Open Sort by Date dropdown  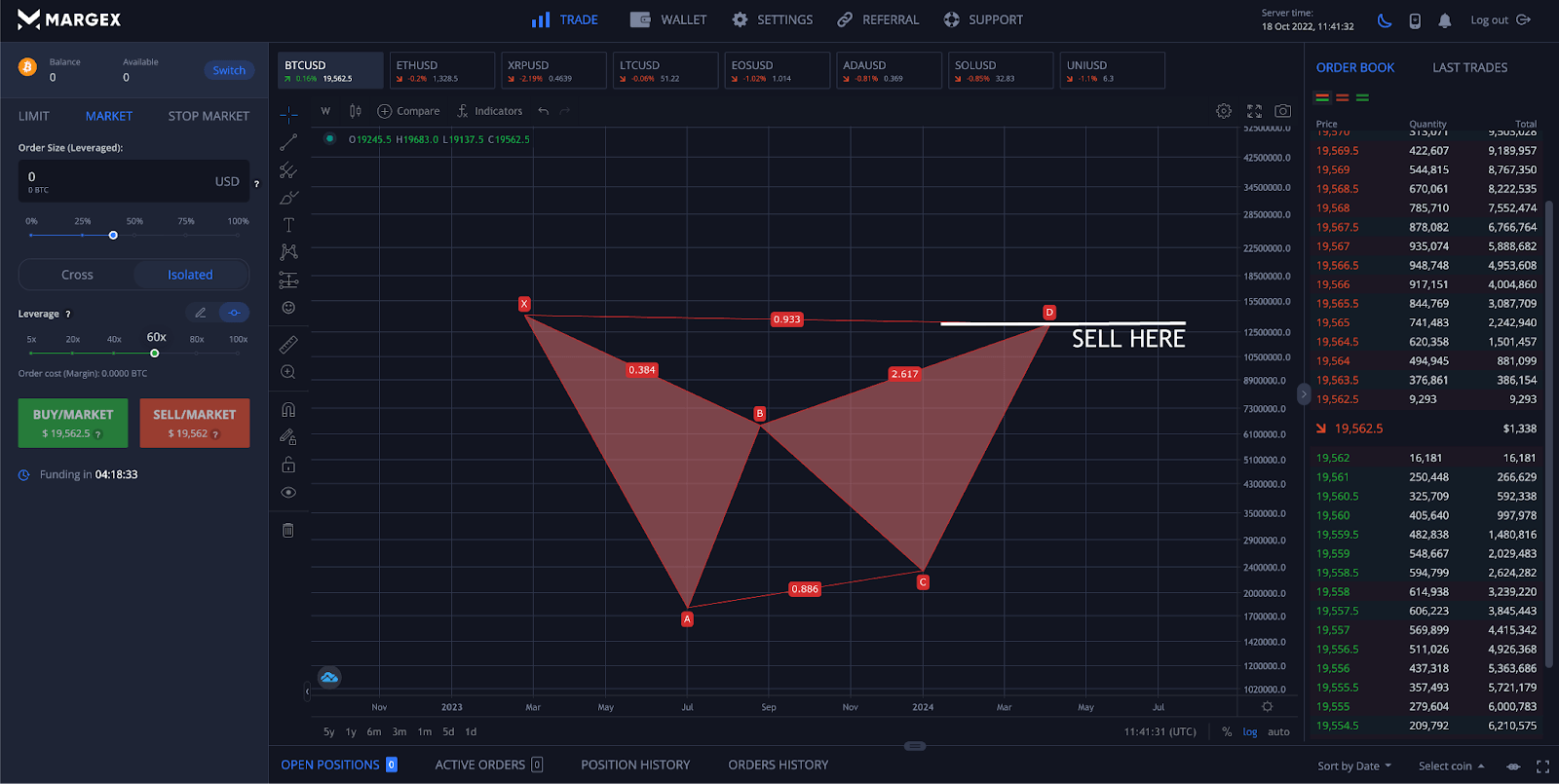click(x=1354, y=766)
